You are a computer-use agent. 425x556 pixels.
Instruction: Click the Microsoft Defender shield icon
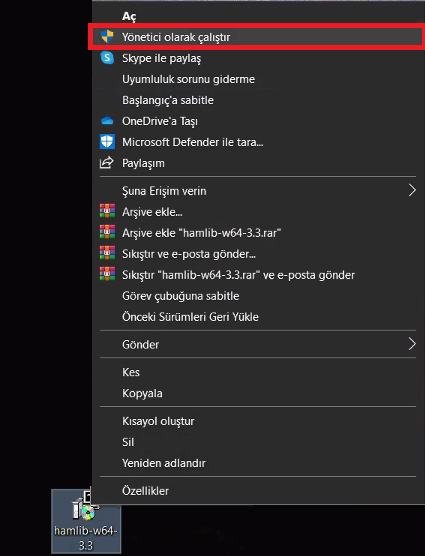coord(107,142)
